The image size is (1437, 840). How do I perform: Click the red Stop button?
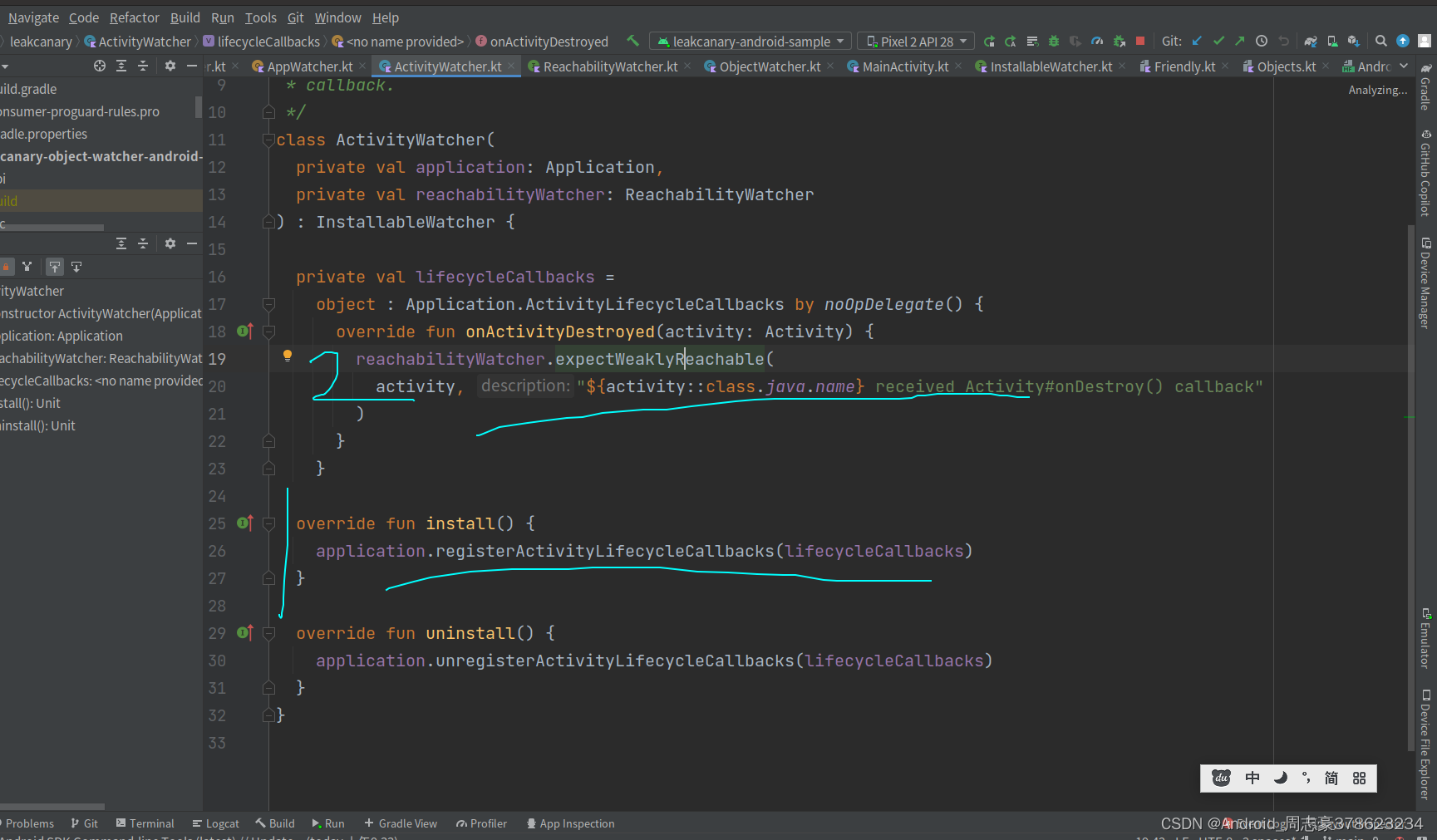[x=1140, y=41]
